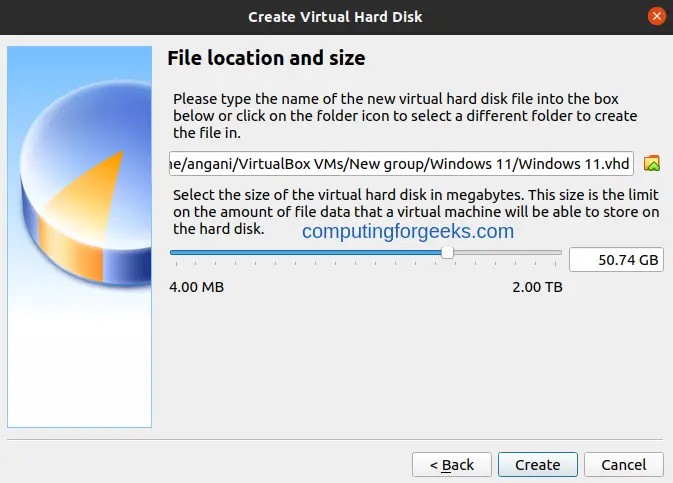673x483 pixels.
Task: Click the 'Select the size' description paragraph
Action: tap(415, 212)
